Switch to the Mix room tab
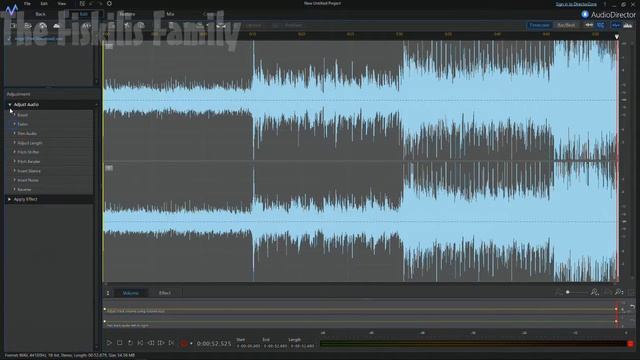This screenshot has height=360, width=640. tap(170, 14)
